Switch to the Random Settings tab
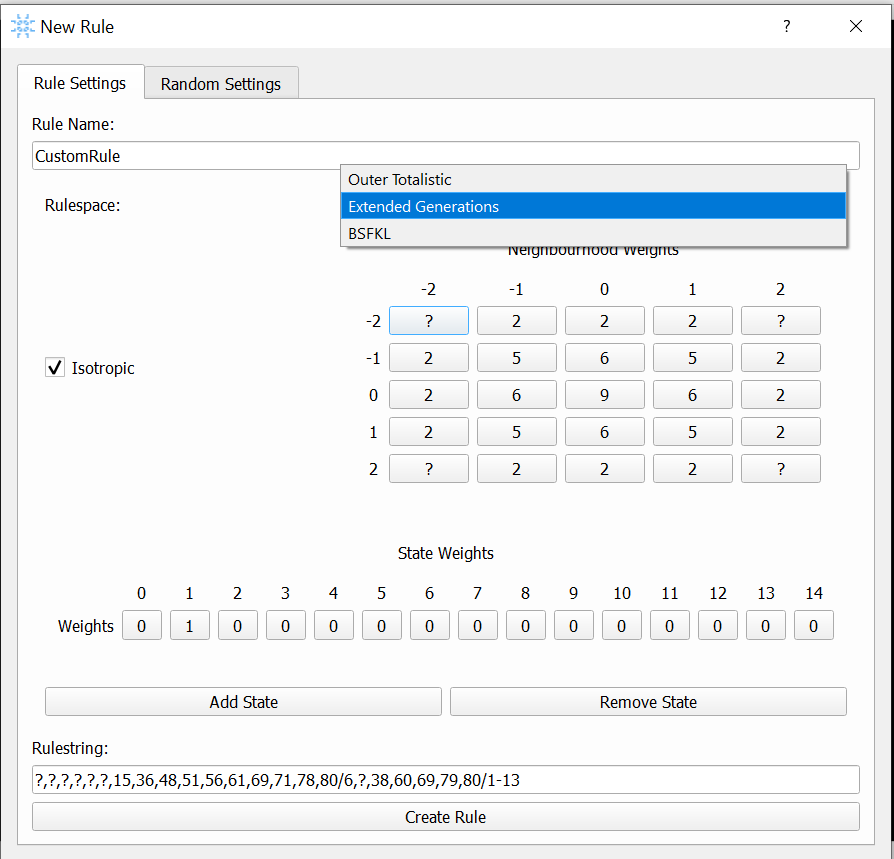Image resolution: width=894 pixels, height=859 pixels. pyautogui.click(x=221, y=83)
